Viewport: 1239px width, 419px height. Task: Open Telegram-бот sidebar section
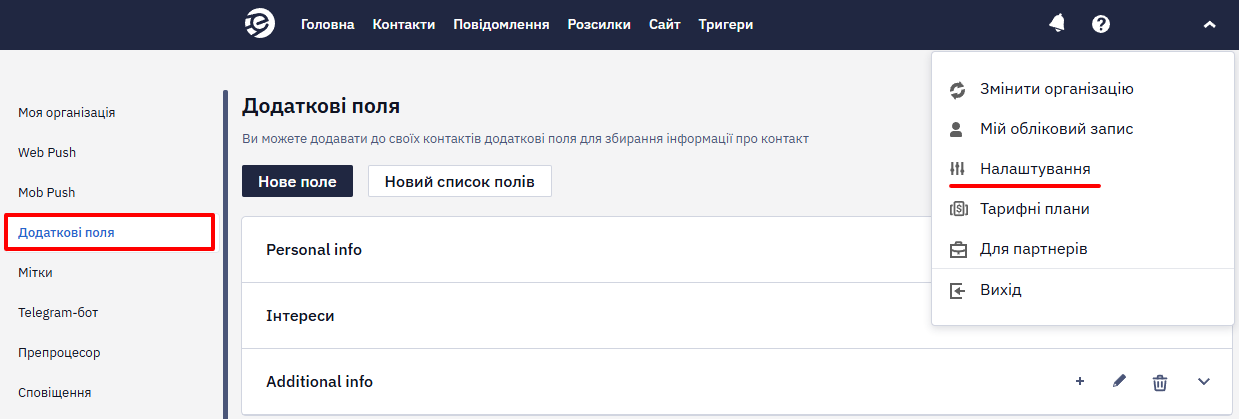pyautogui.click(x=58, y=312)
